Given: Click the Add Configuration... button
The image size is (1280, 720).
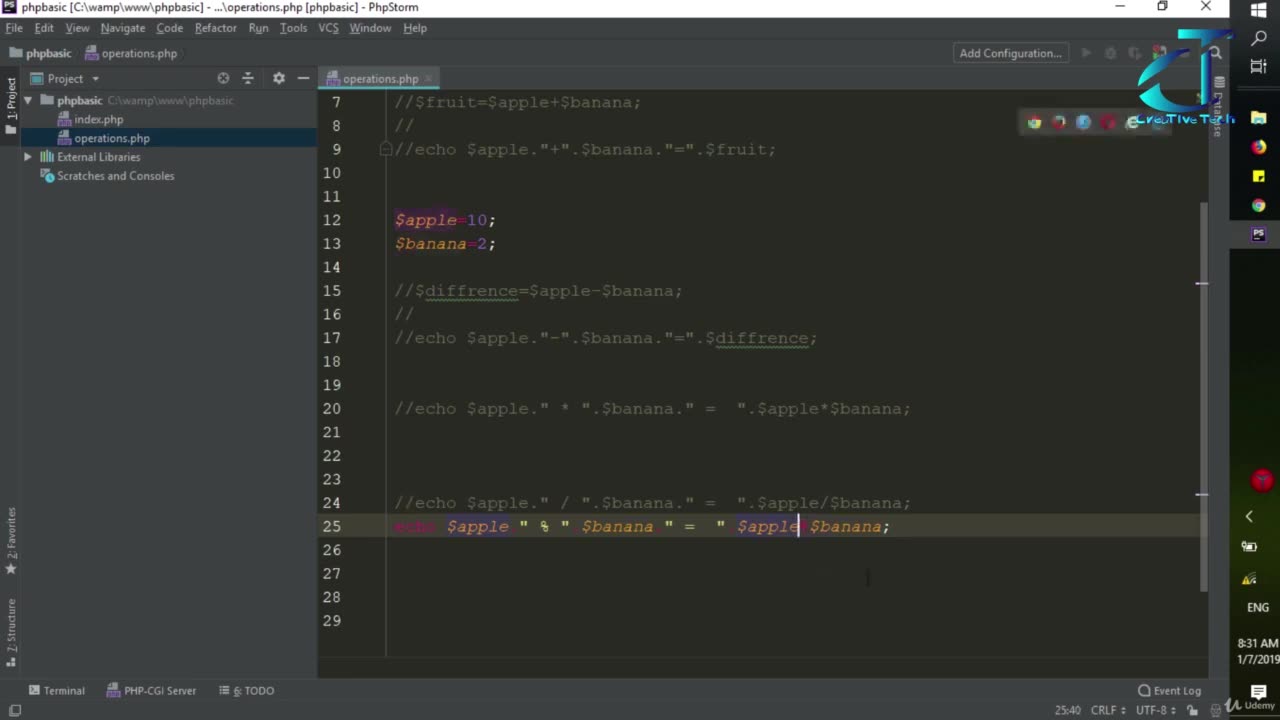Looking at the screenshot, I should click(x=1011, y=53).
